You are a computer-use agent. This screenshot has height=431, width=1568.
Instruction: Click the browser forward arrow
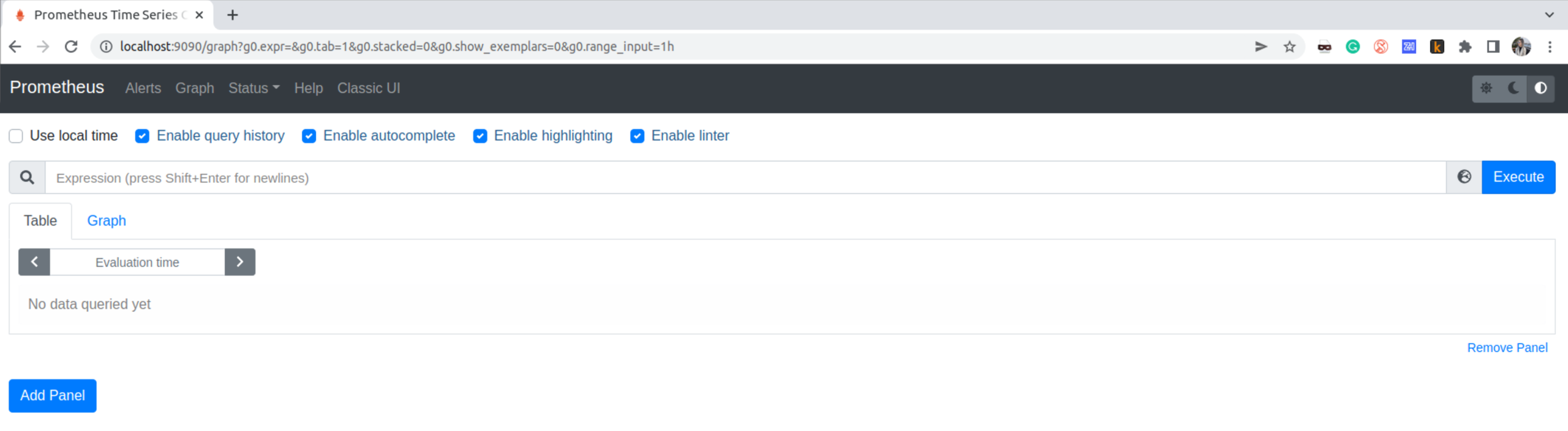coord(43,47)
